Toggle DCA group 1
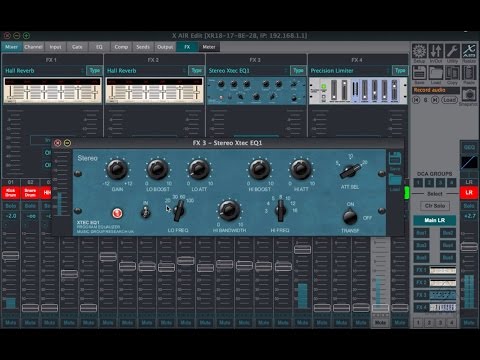Viewport: 480px width, 360px height. coord(418,182)
